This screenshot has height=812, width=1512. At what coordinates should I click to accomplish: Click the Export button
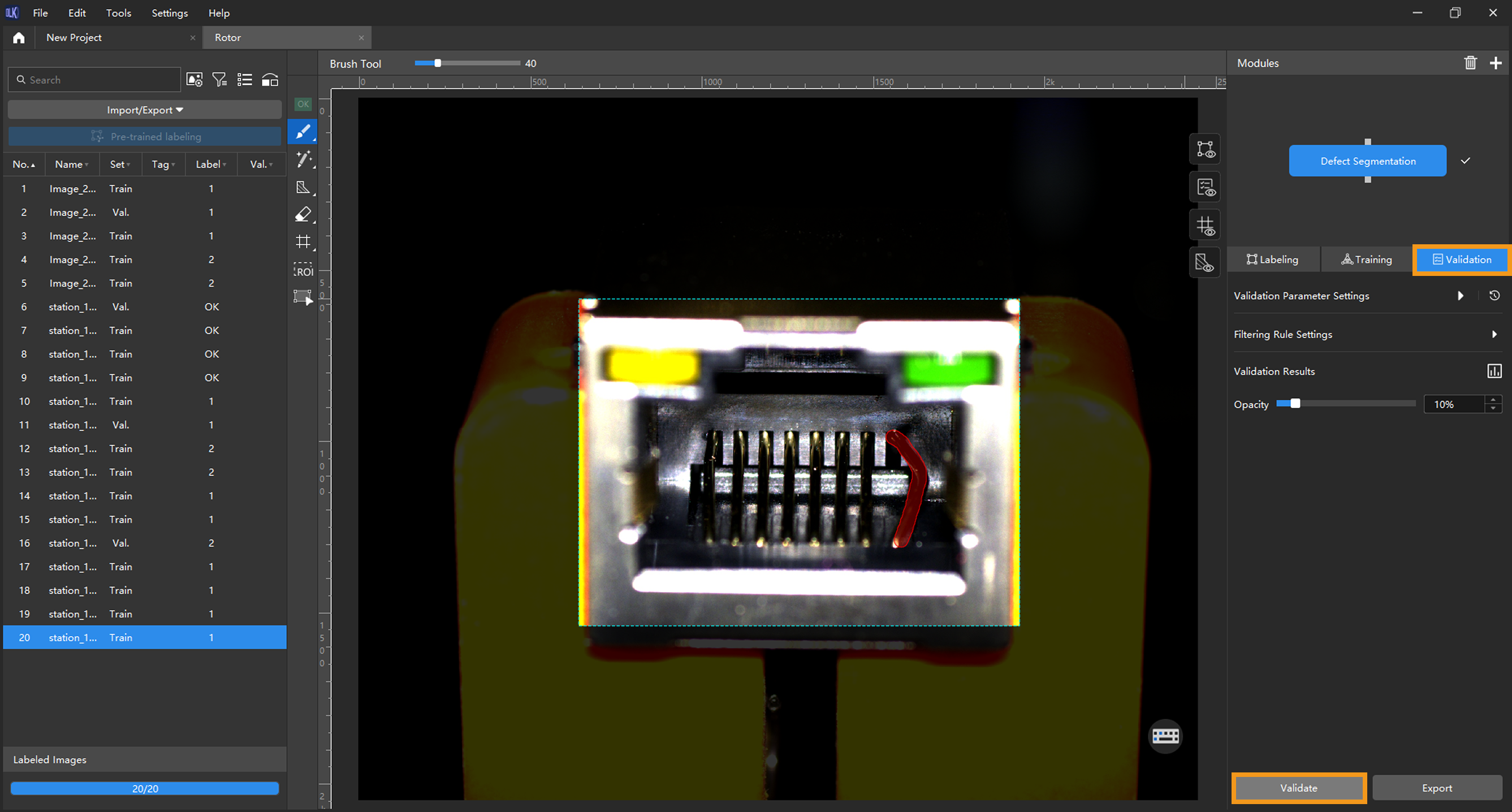(1436, 788)
